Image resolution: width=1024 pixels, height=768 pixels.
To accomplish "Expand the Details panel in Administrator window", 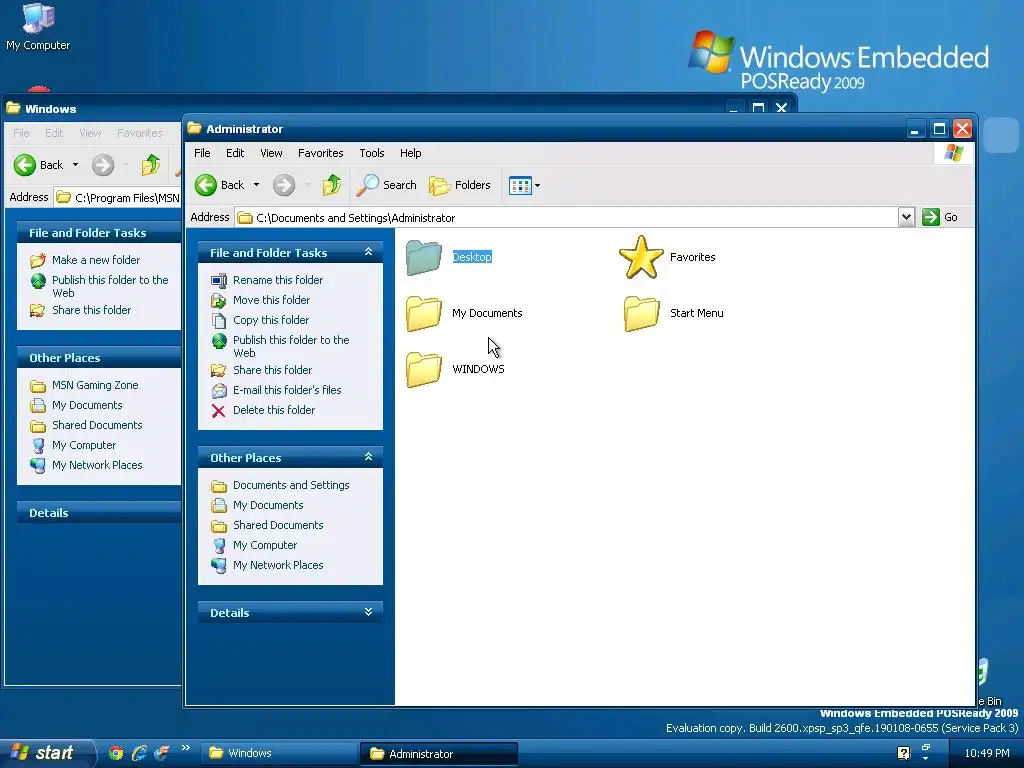I will 368,612.
